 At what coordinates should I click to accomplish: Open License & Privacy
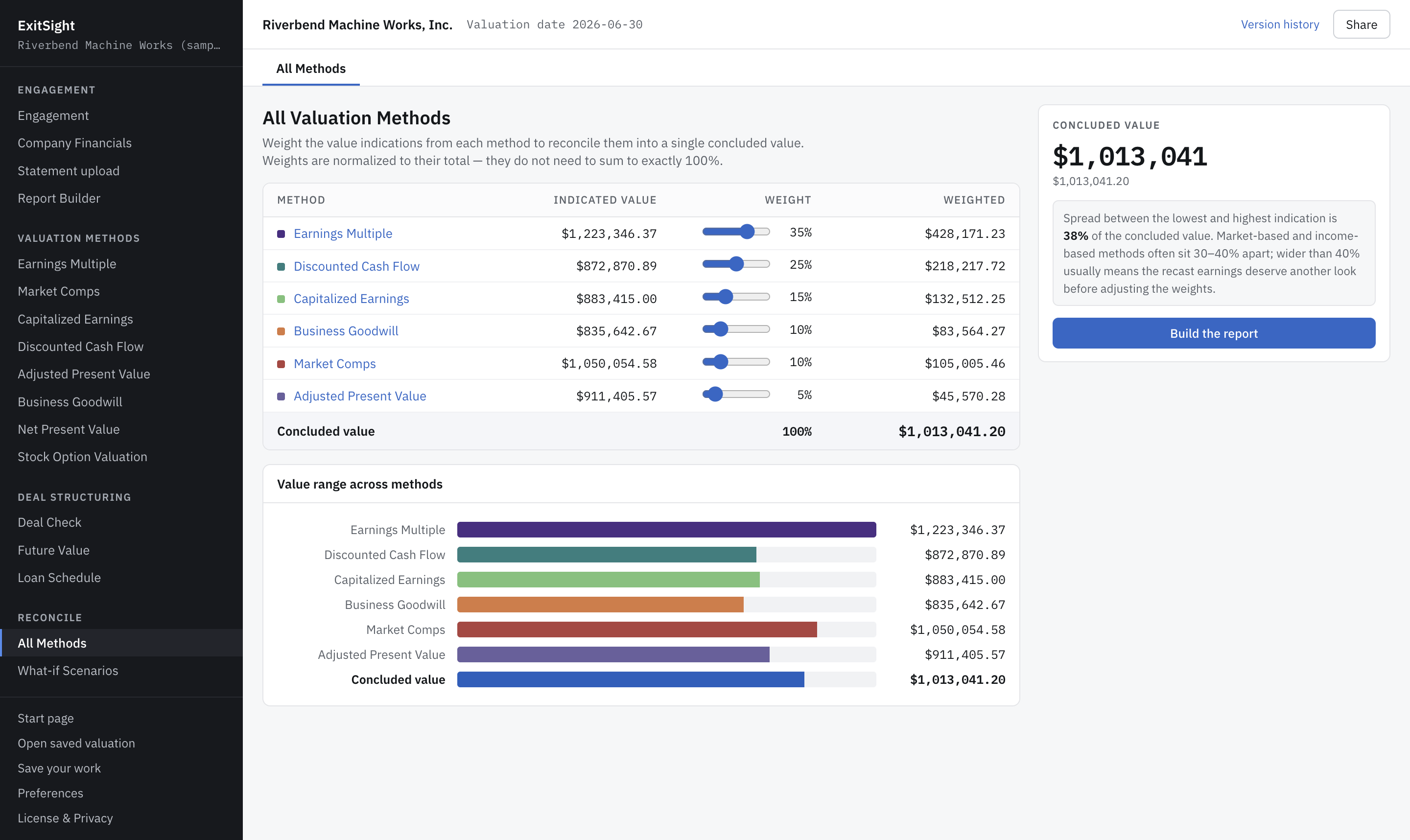(121, 818)
